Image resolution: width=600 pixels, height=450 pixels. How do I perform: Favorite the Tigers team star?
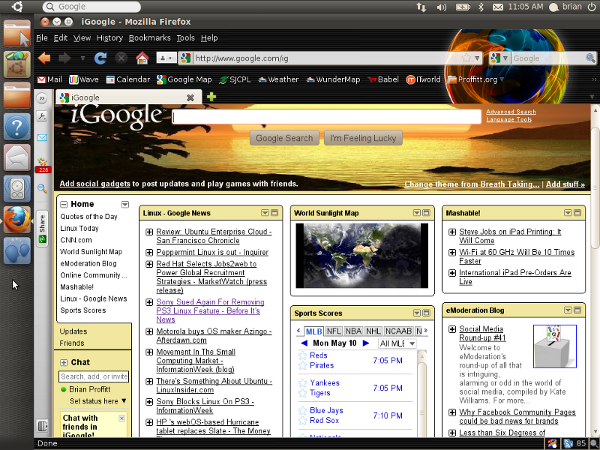pyautogui.click(x=303, y=393)
